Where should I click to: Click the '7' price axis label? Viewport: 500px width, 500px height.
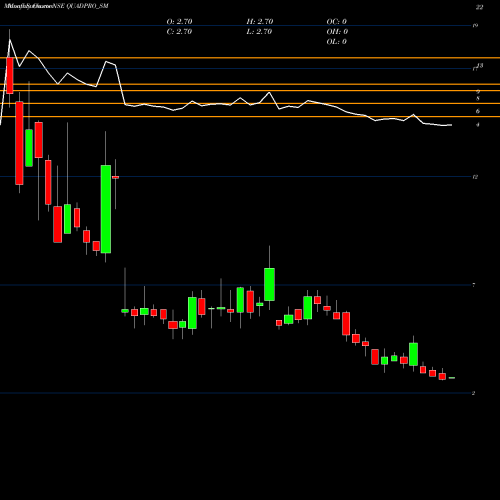pyautogui.click(x=474, y=285)
